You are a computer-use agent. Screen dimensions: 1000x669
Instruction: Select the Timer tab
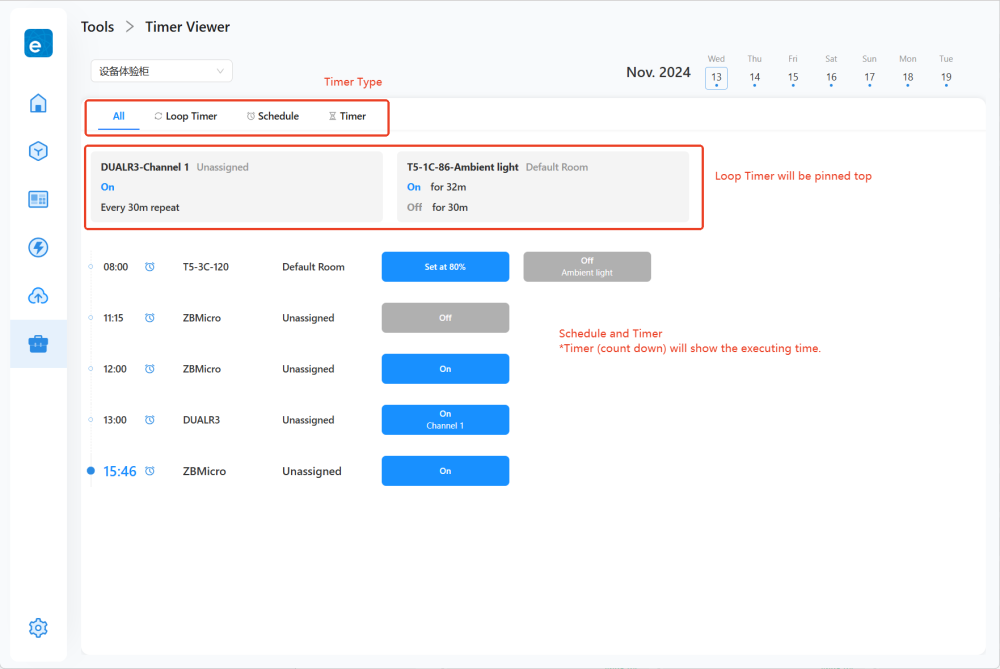coord(347,116)
